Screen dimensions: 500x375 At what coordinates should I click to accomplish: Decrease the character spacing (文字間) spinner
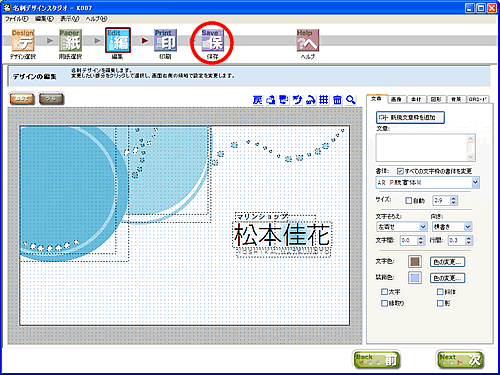421,243
